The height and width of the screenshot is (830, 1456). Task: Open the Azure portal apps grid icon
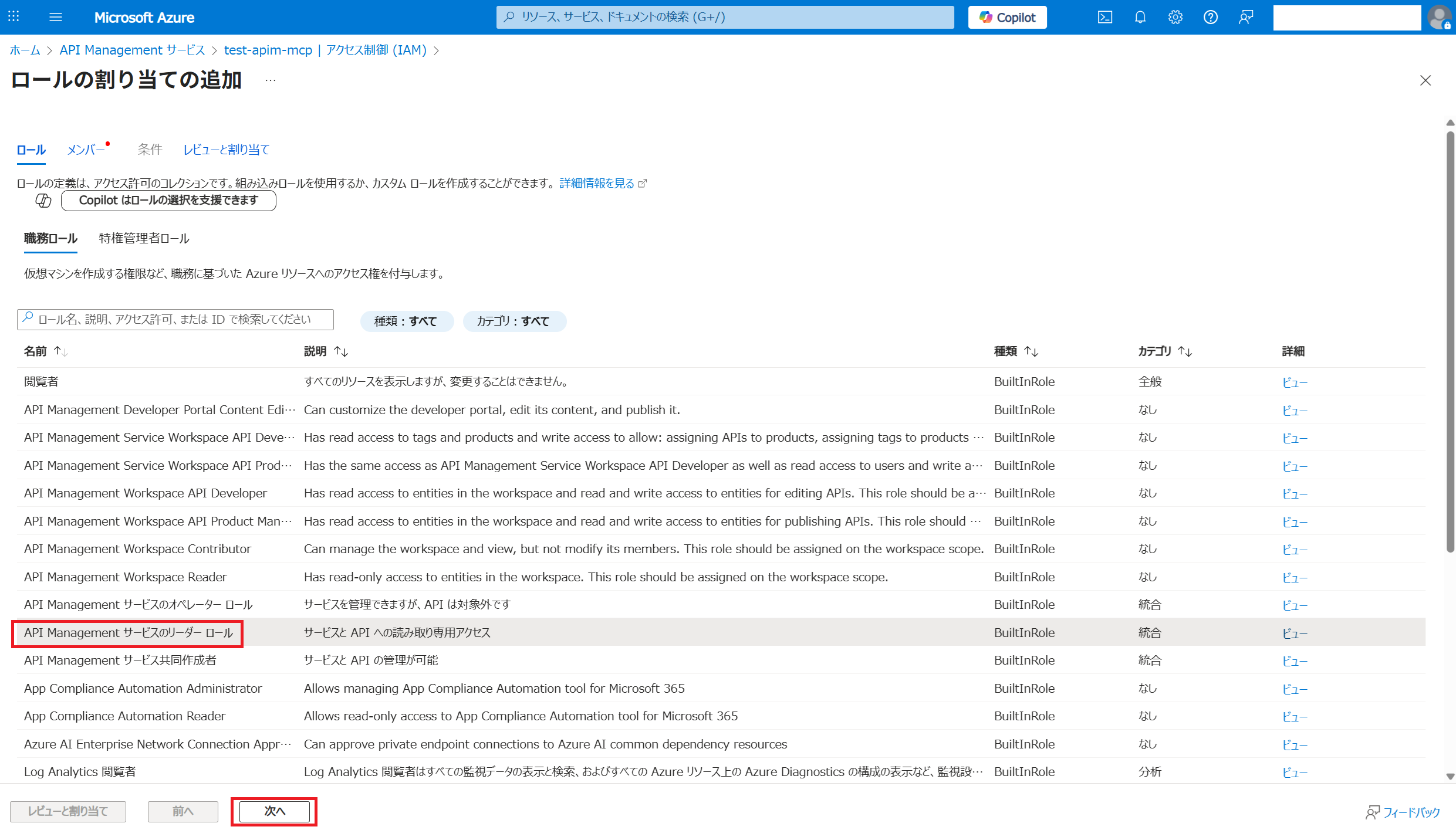(x=14, y=17)
